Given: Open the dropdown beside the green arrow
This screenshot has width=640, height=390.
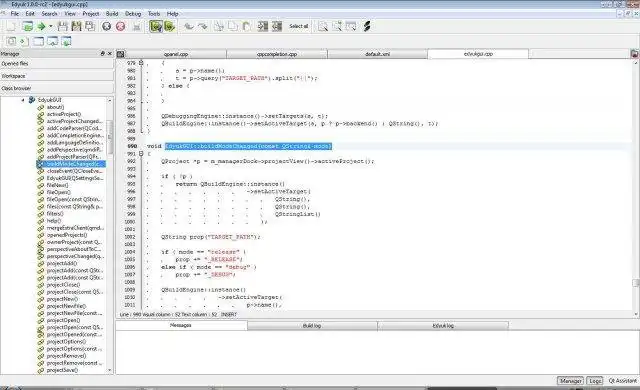Looking at the screenshot, I should point(51,27).
